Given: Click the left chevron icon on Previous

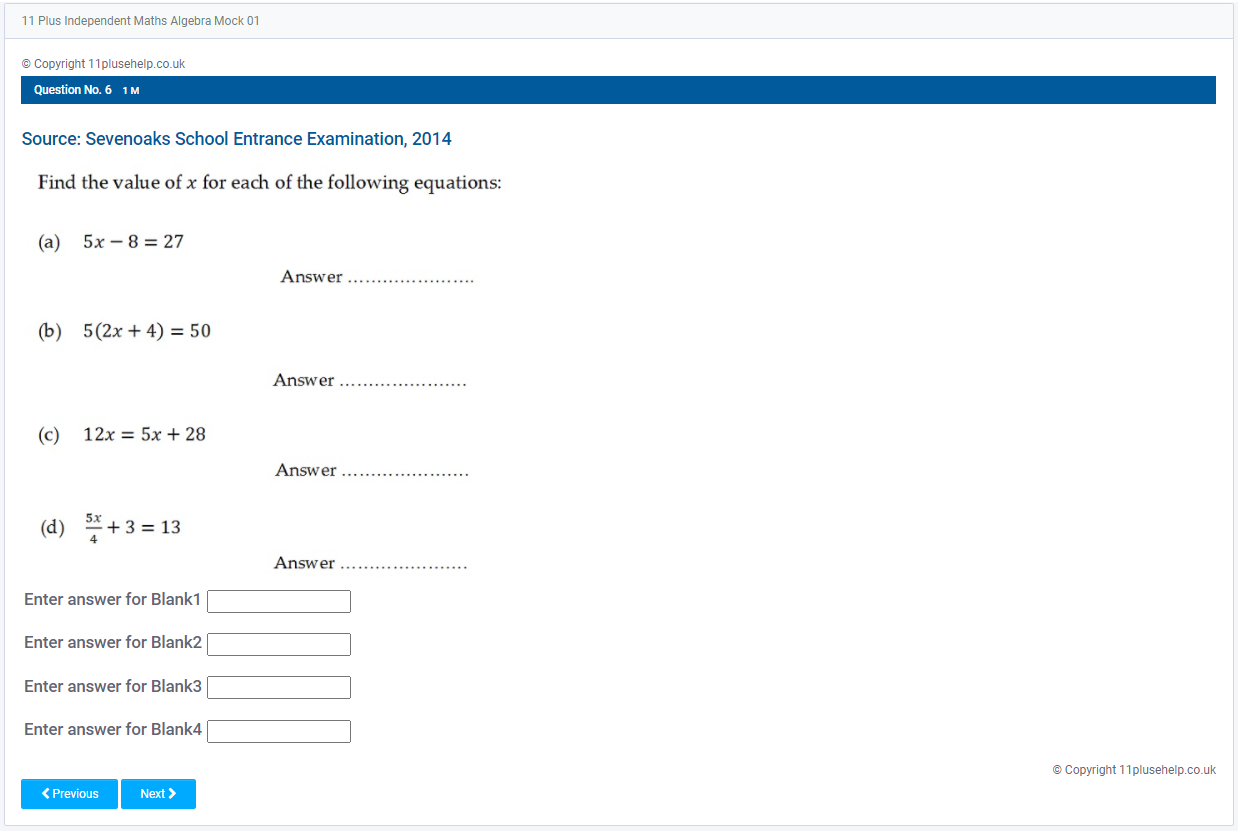Looking at the screenshot, I should pos(46,794).
